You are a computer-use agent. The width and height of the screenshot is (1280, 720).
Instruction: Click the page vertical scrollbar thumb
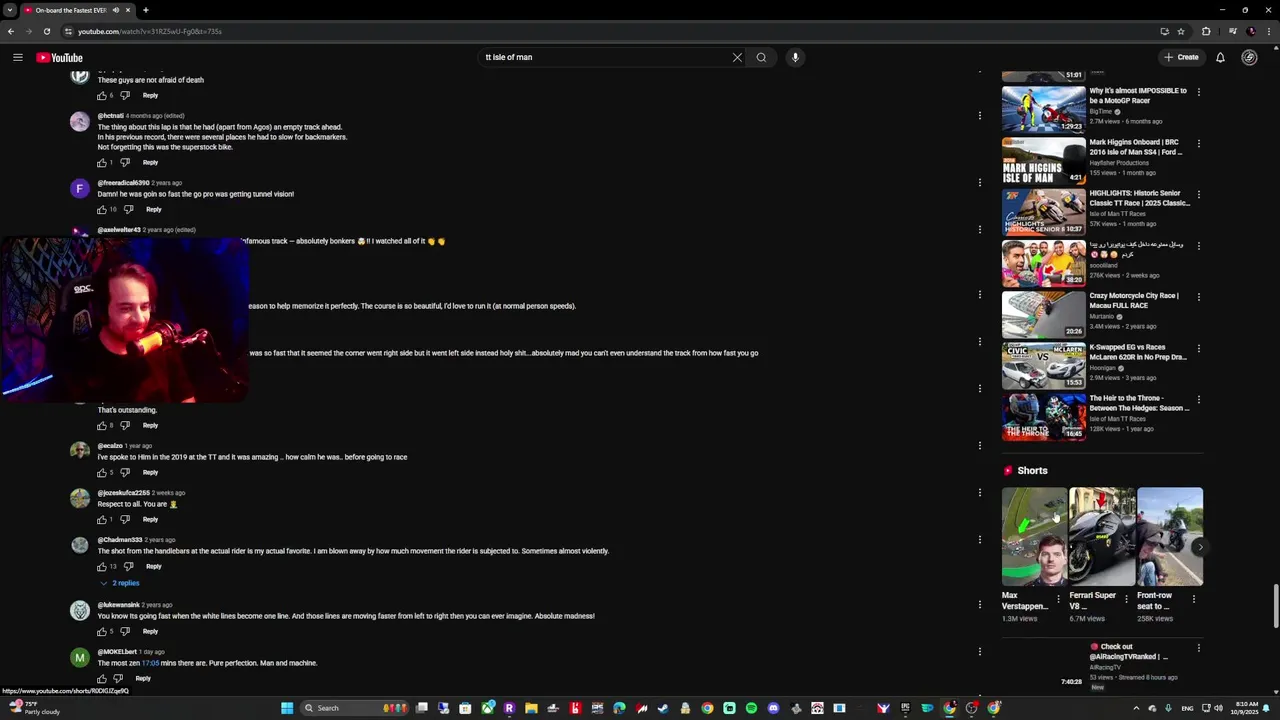[x=1274, y=605]
